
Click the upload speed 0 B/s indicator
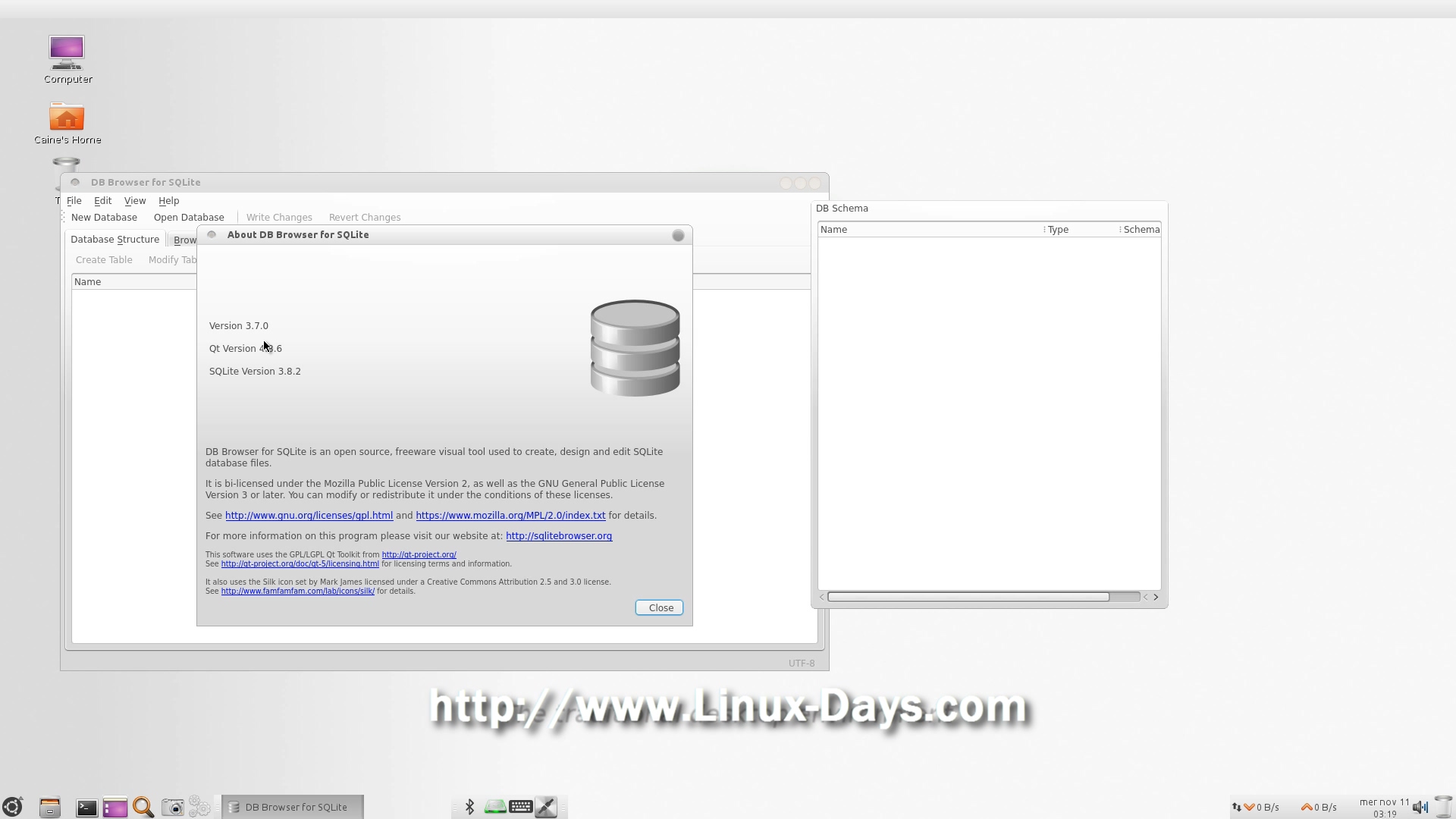coord(1319,808)
